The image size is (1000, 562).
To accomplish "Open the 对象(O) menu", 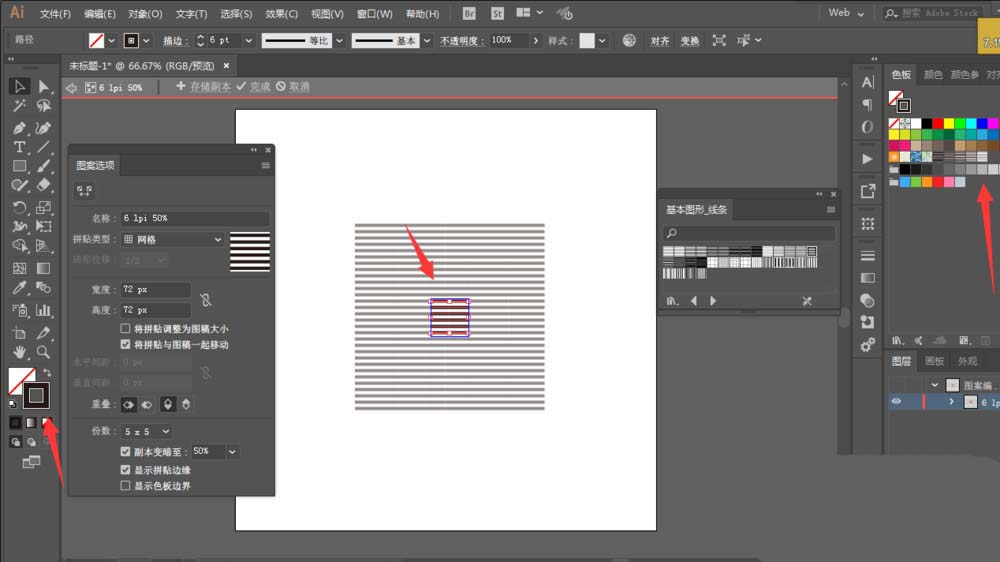I will click(145, 13).
